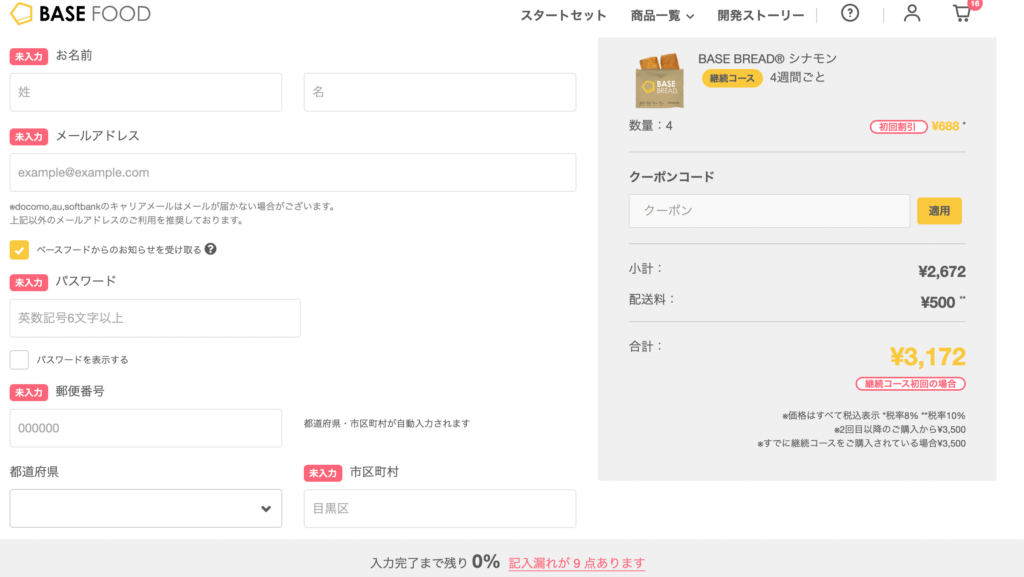Focus the password field
This screenshot has height=577, width=1024.
(x=155, y=318)
